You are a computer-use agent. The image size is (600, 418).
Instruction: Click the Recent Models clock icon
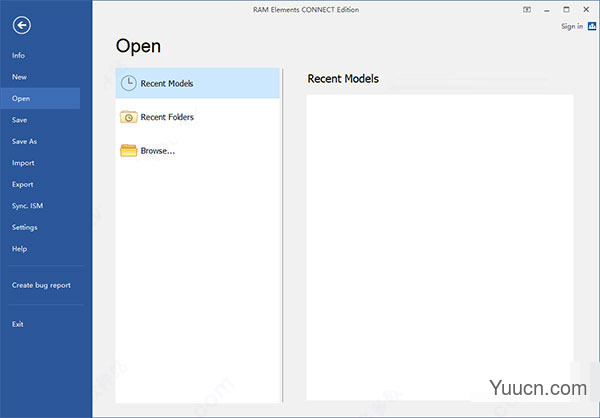tap(129, 83)
